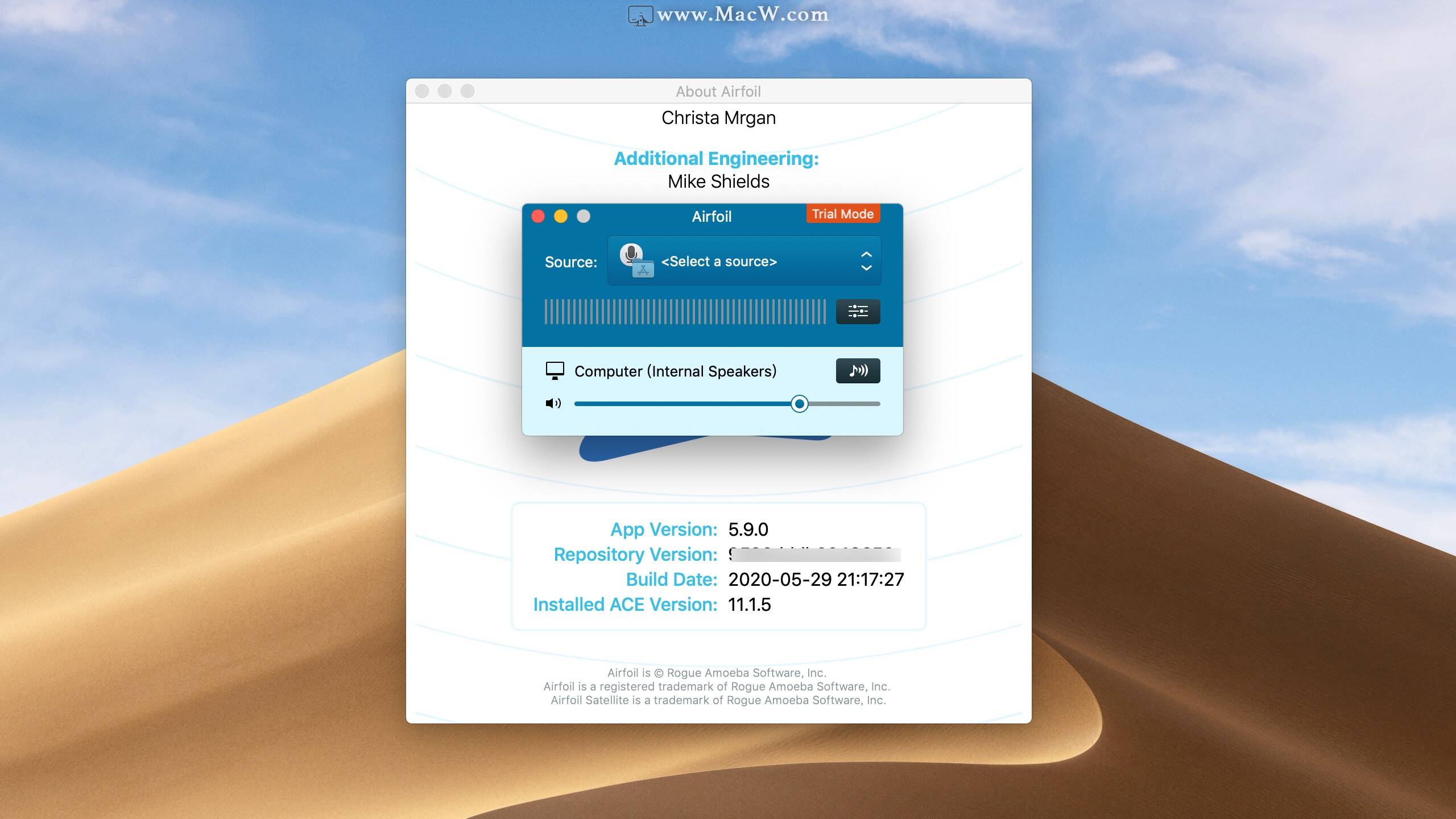Click the source dropdown expander arrow

865,261
